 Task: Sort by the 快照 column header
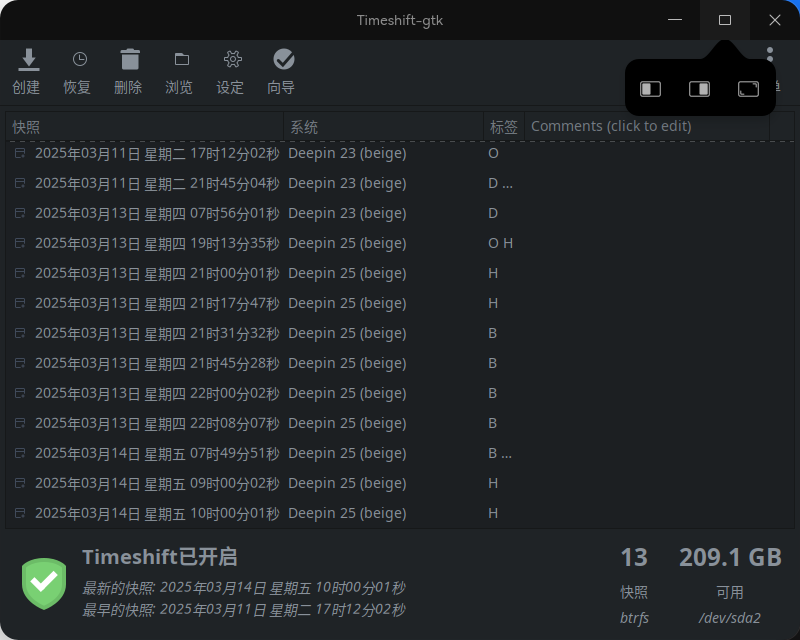click(145, 127)
